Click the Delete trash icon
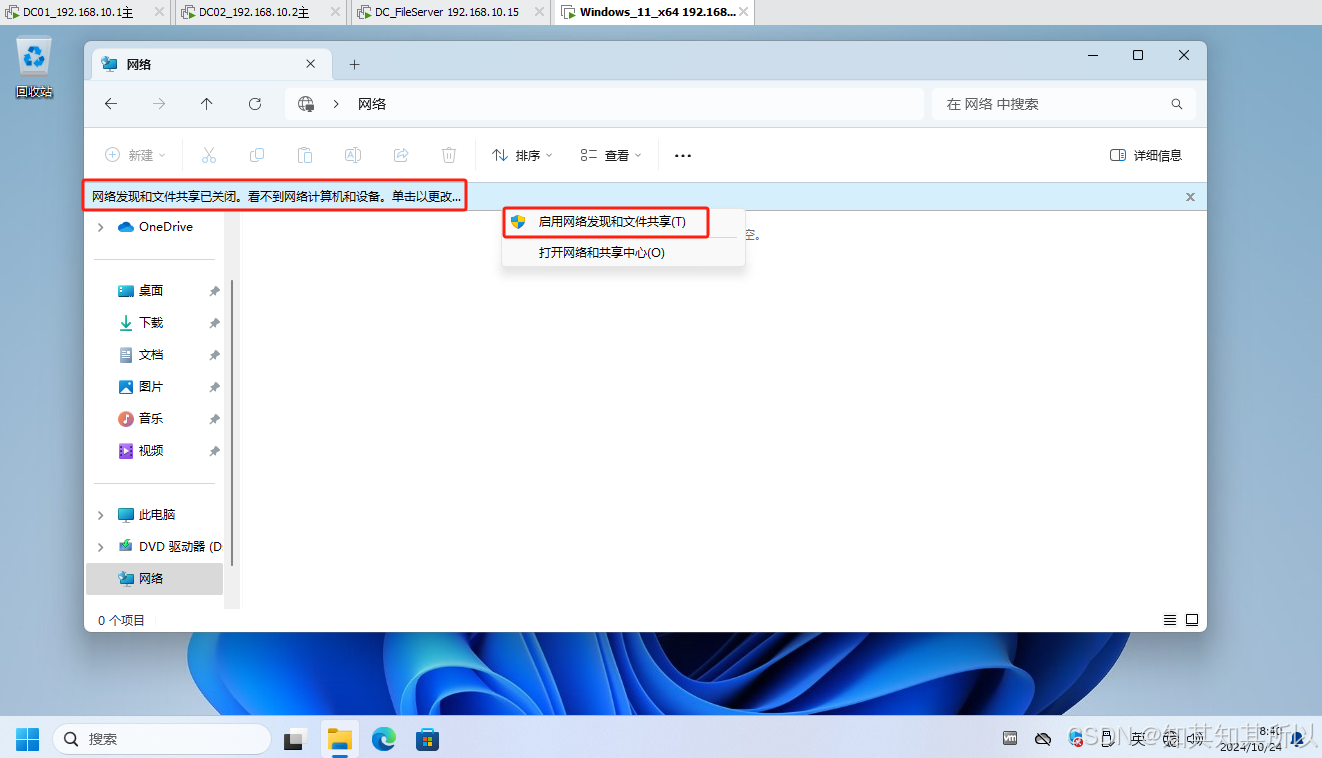Viewport: 1322px width, 758px height. (449, 155)
